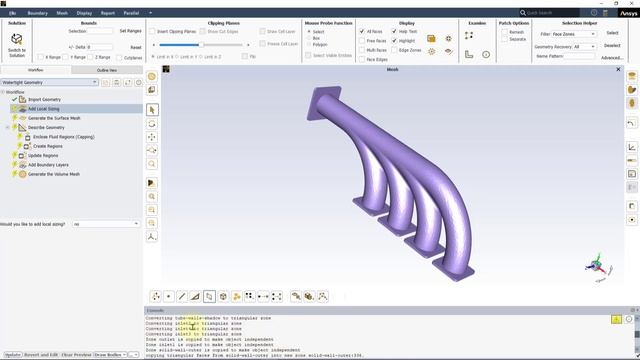Click the Examine info circle icon
The image size is (640, 360).
[486, 54]
